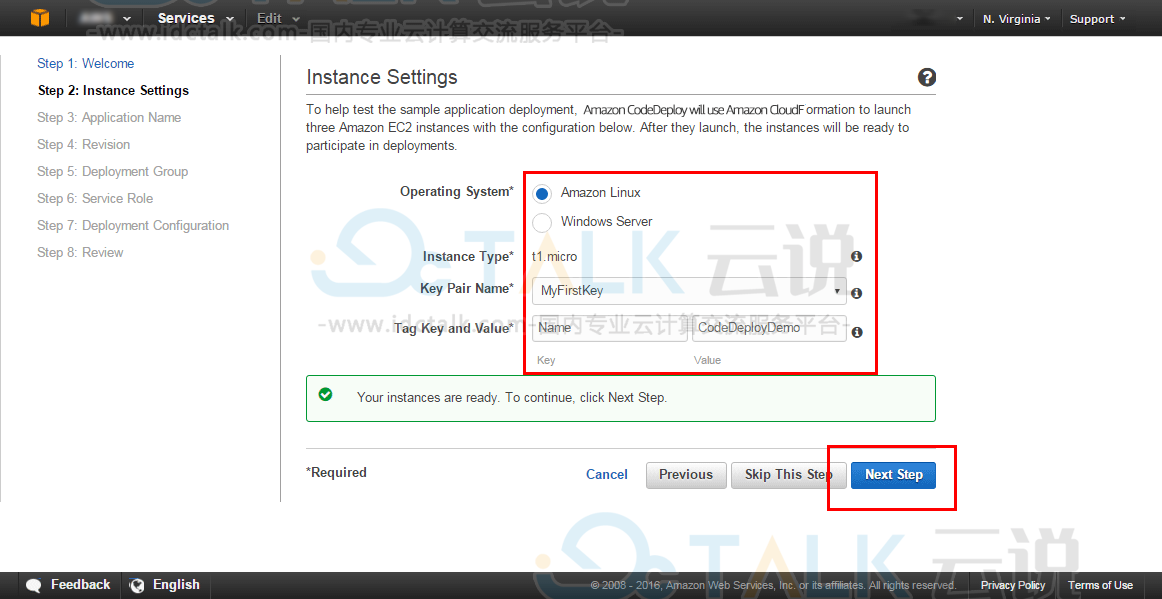Open the Support dropdown
Screen dimensions: 1162x599
[x=1098, y=19]
